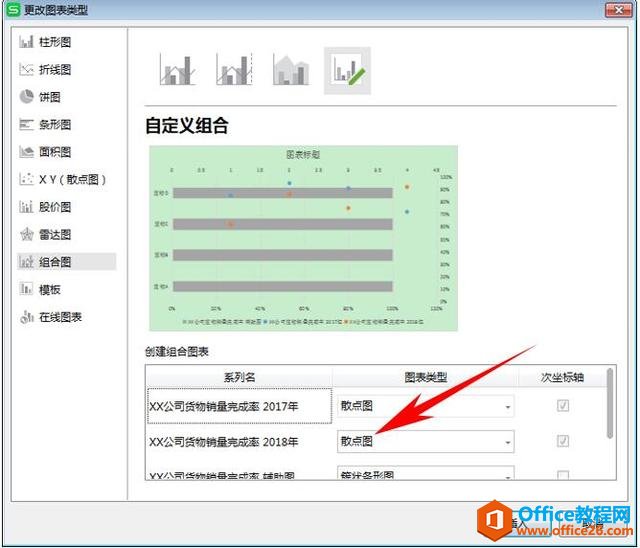Screen dimensions: 640x548
Task: Switch to 条形图 category label
Action: pyautogui.click(x=55, y=124)
